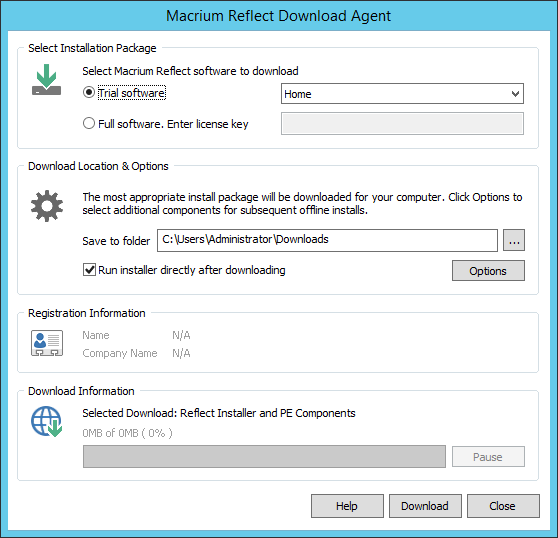The image size is (558, 538).
Task: Open the Home edition dropdown
Action: (402, 94)
